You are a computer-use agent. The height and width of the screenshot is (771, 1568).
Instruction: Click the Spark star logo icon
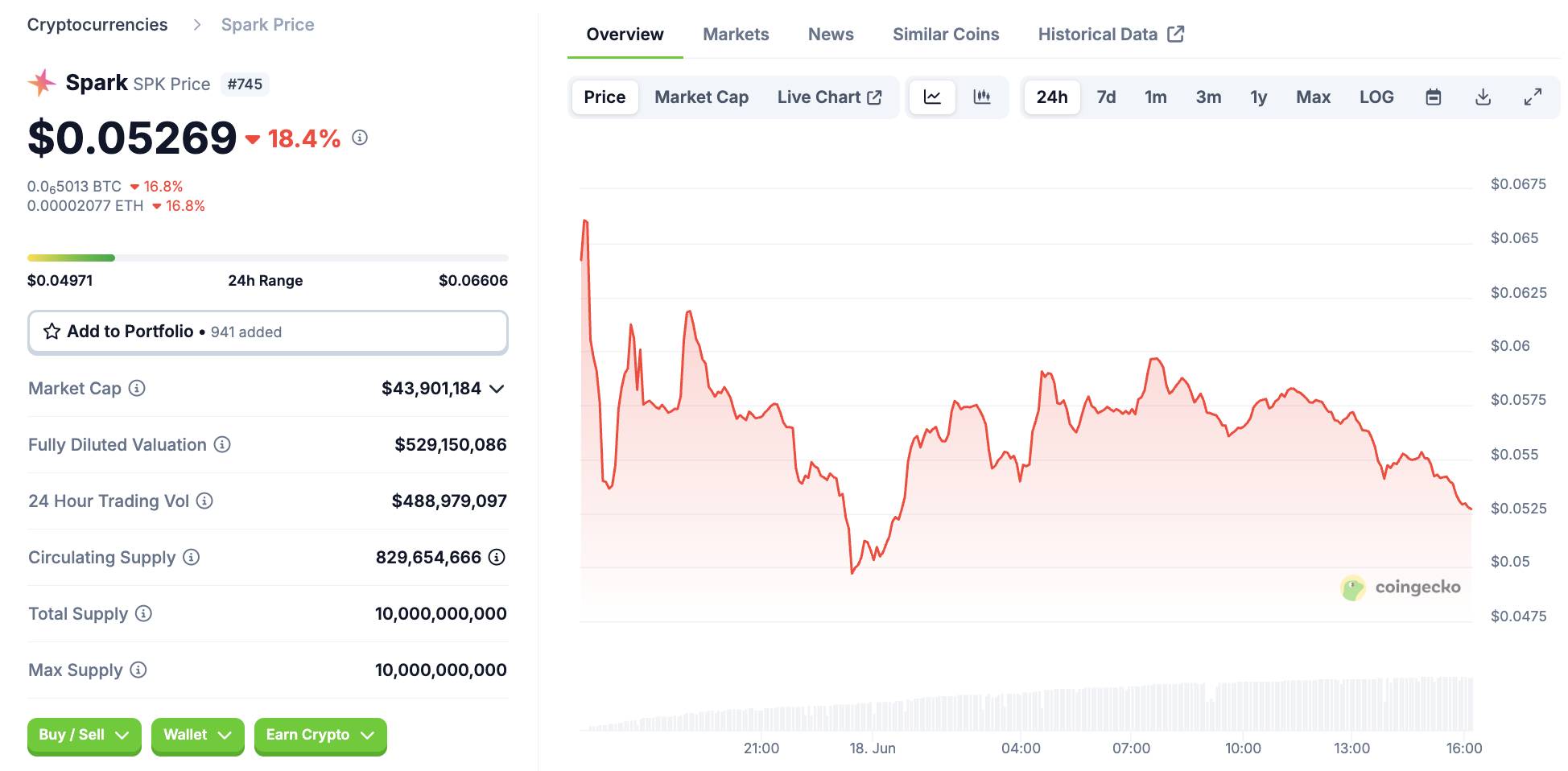tap(42, 82)
